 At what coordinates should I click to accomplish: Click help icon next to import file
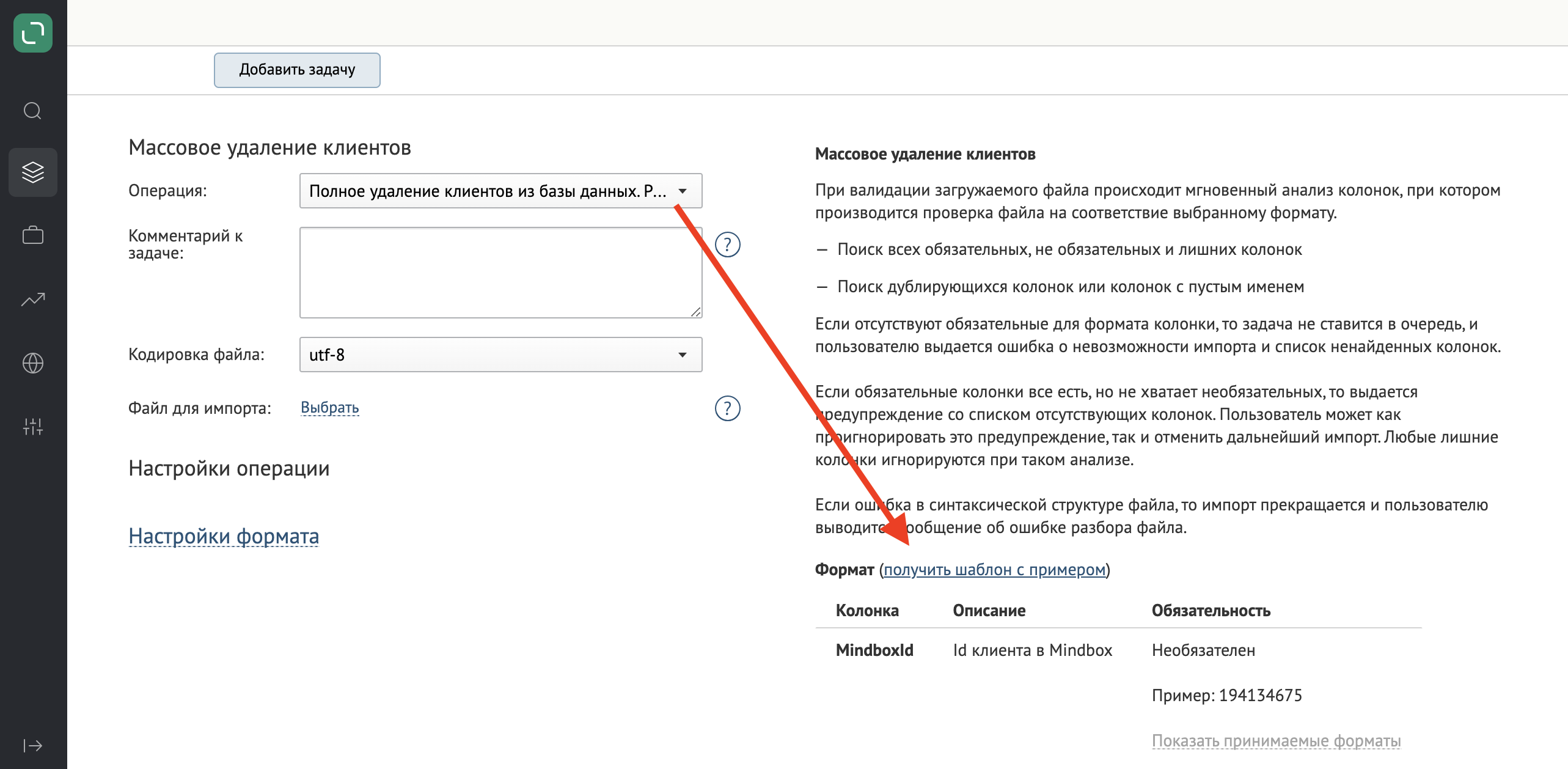727,408
